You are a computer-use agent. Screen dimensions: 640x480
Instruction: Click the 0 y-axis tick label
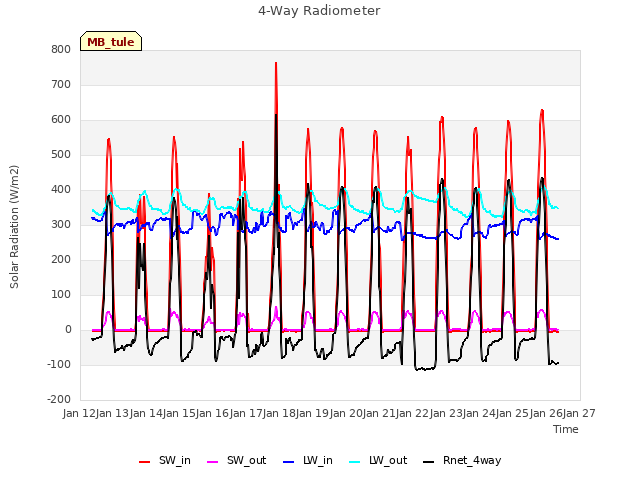pos(68,330)
